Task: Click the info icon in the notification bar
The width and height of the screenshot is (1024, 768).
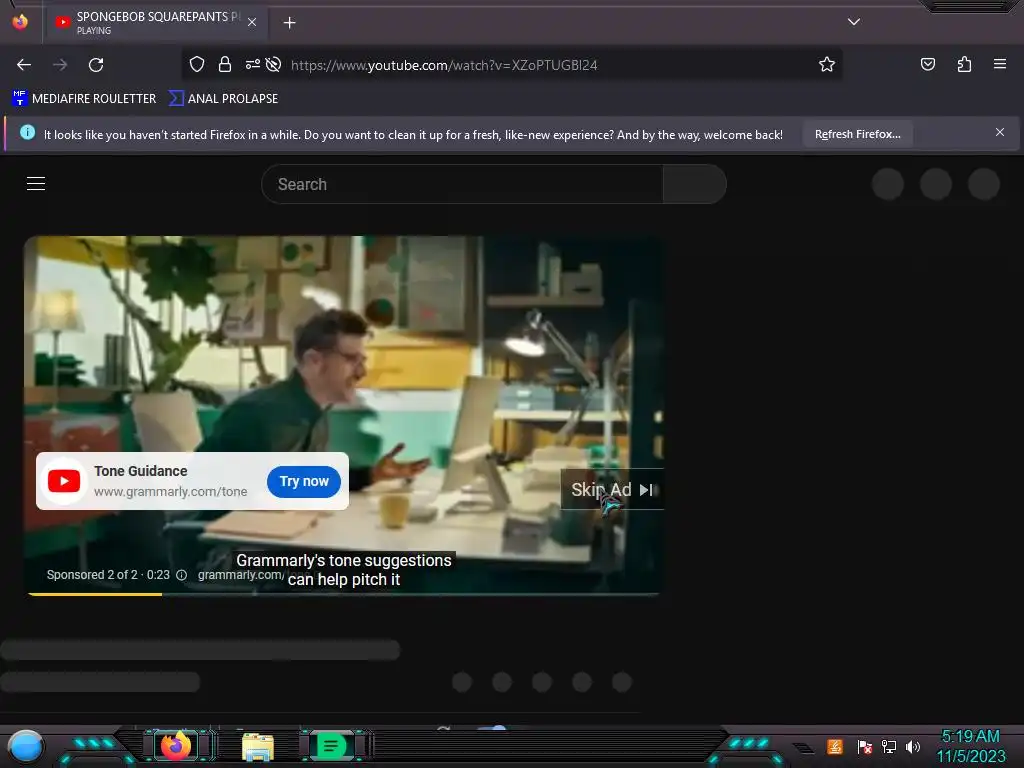Action: point(27,132)
